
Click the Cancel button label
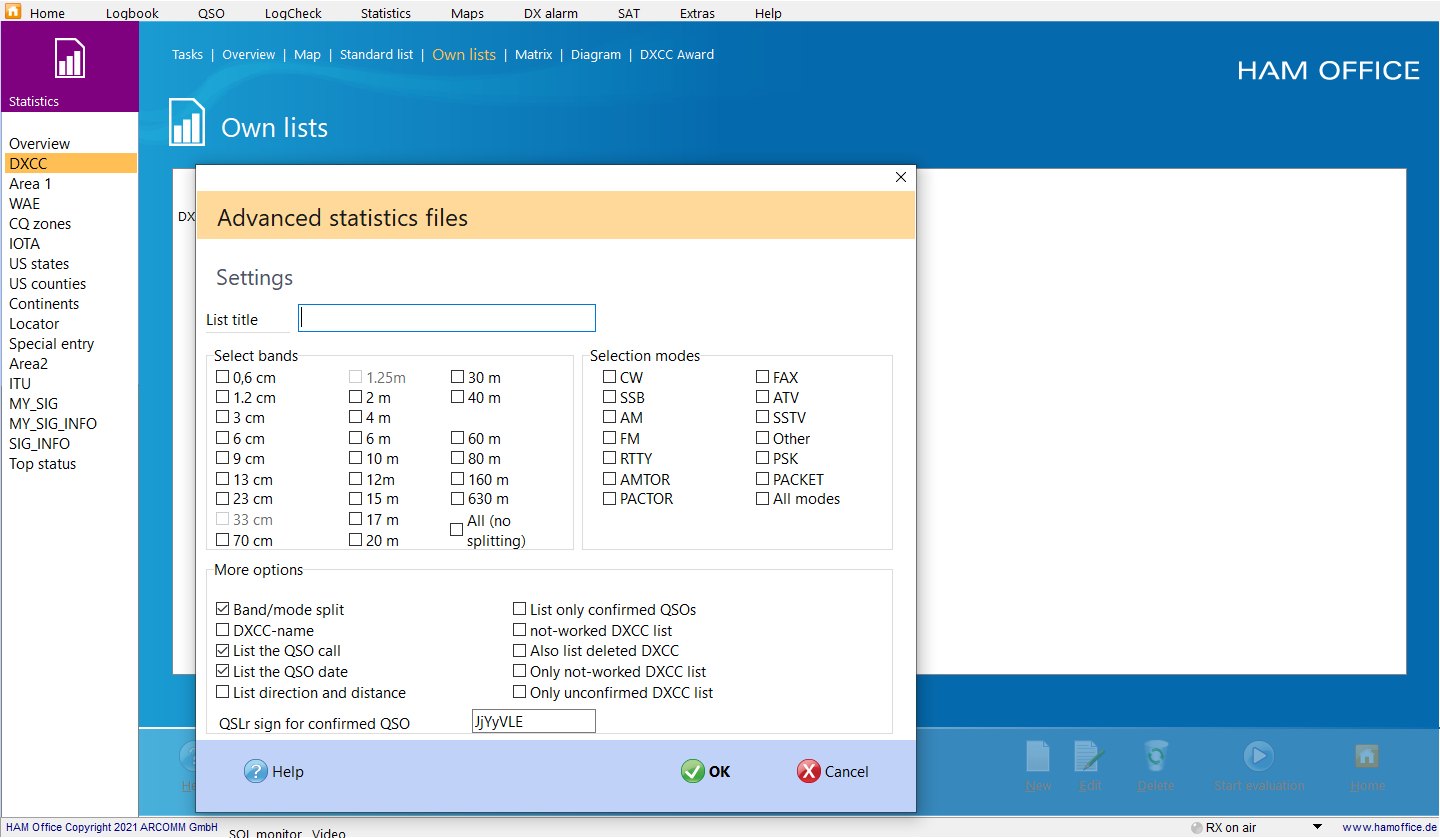pos(846,771)
